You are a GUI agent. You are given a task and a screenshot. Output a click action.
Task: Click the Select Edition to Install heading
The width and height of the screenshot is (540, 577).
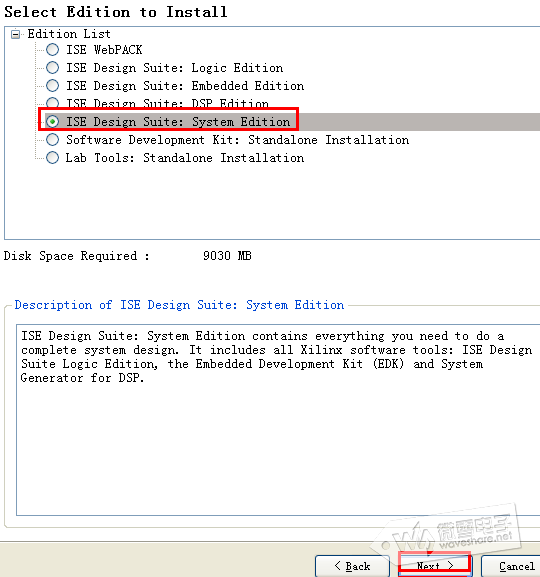[116, 12]
